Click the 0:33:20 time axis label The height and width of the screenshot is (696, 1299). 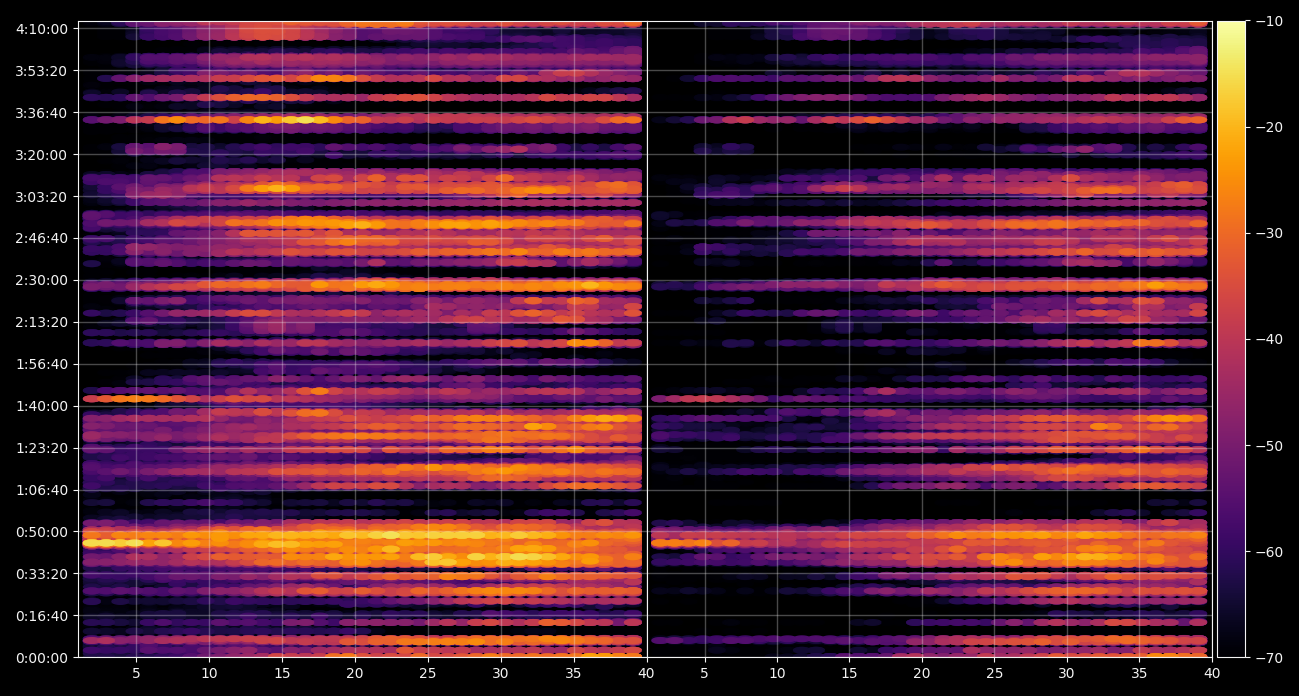point(42,574)
